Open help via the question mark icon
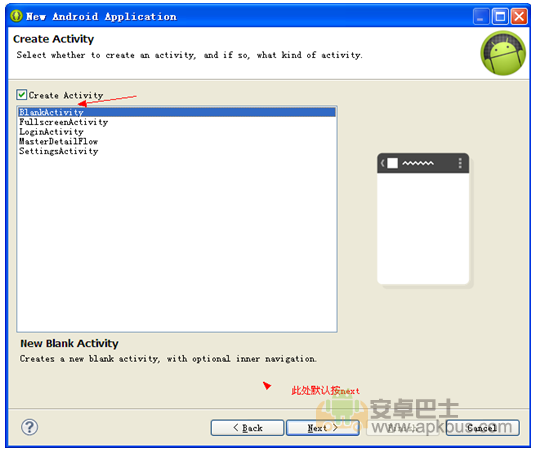 [x=30, y=427]
